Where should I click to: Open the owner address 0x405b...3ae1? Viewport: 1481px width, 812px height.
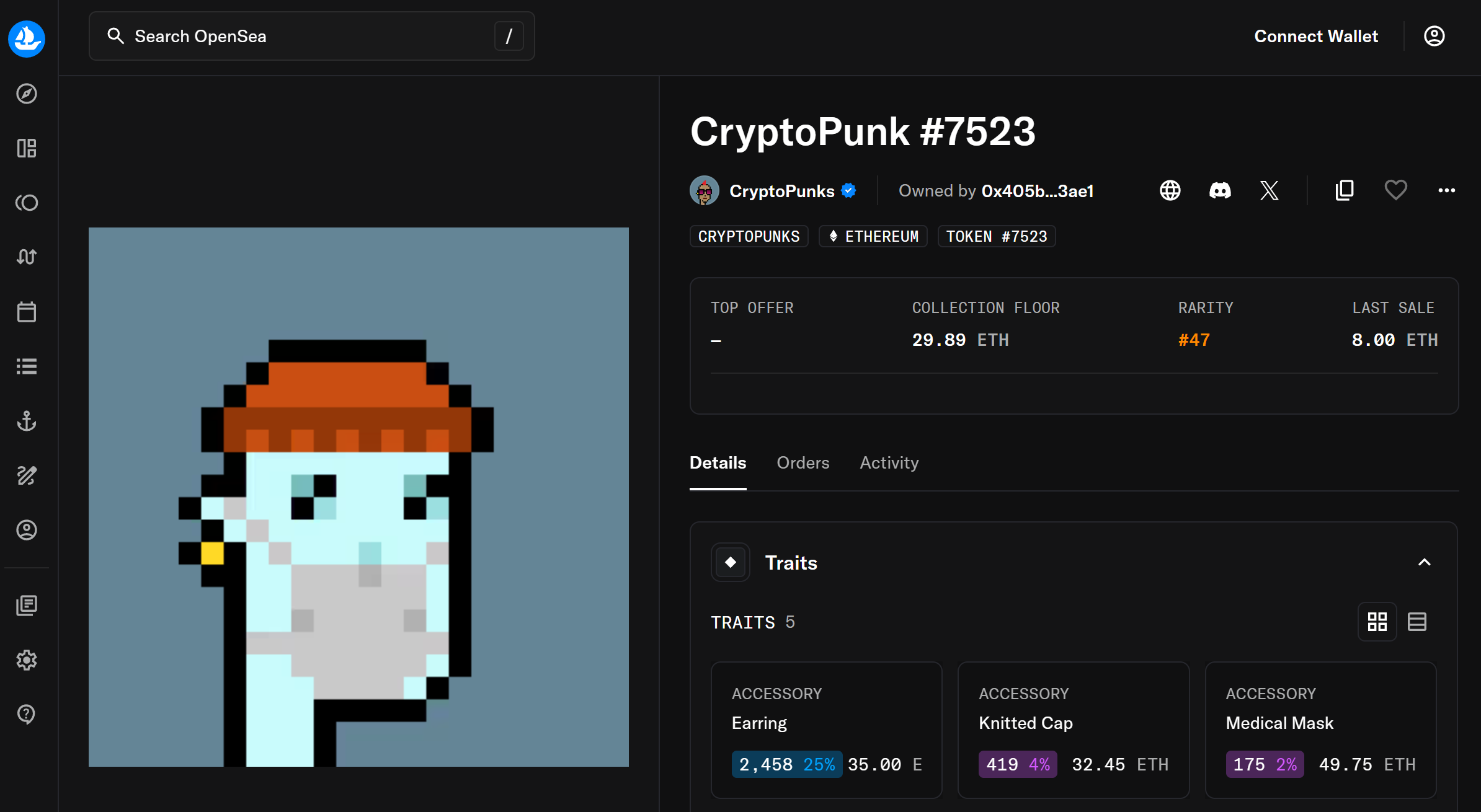pyautogui.click(x=1038, y=190)
